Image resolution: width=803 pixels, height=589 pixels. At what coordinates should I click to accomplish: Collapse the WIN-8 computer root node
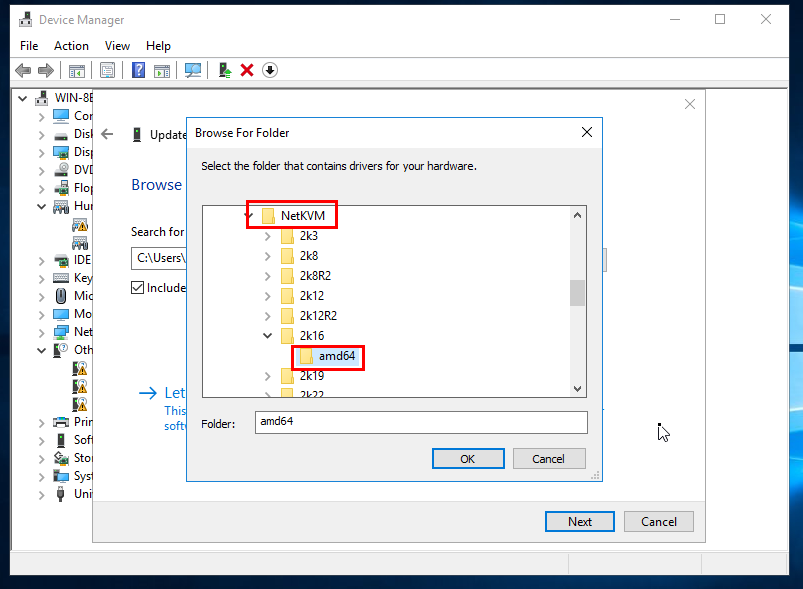click(x=23, y=98)
